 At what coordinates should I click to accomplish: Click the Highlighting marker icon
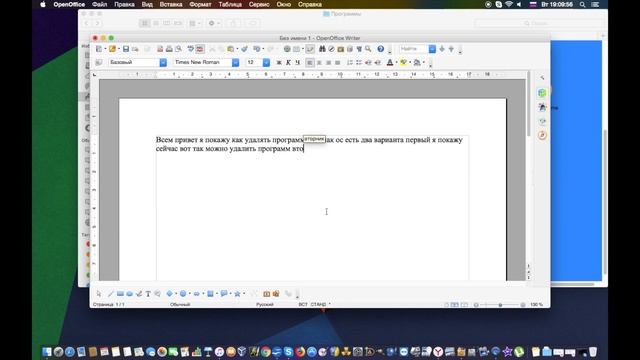point(403,62)
